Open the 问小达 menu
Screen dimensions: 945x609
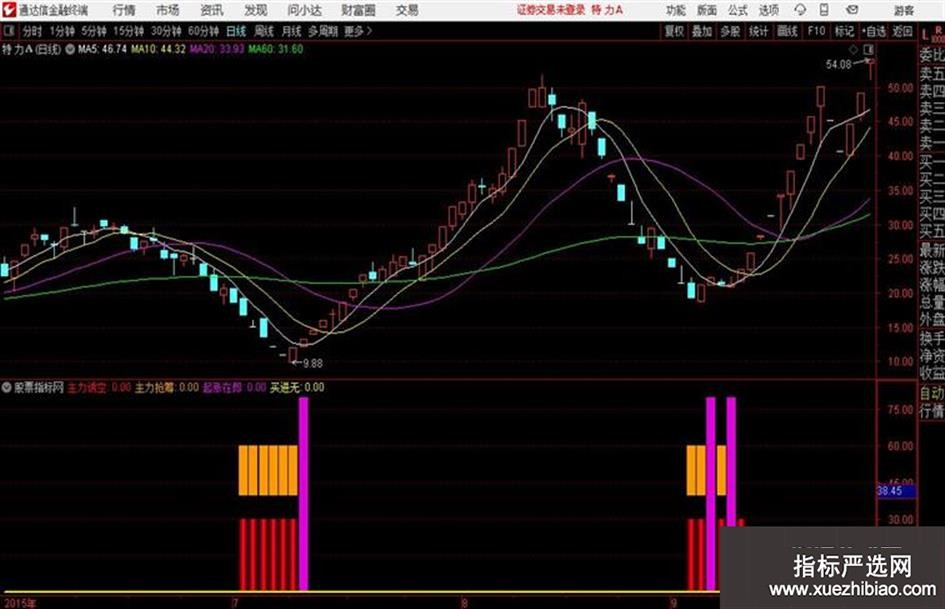click(304, 10)
